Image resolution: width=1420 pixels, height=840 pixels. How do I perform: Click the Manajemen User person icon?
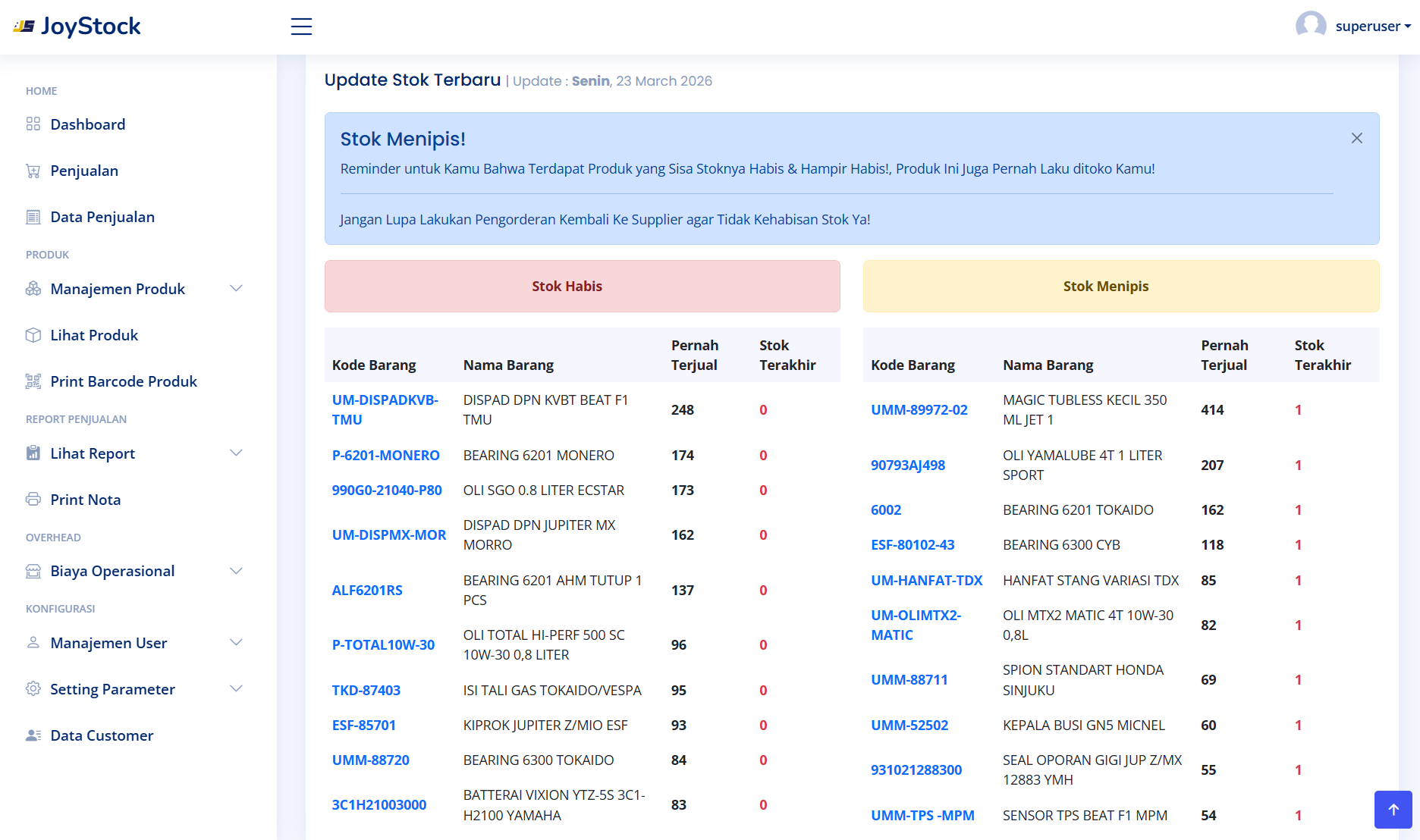(x=33, y=643)
